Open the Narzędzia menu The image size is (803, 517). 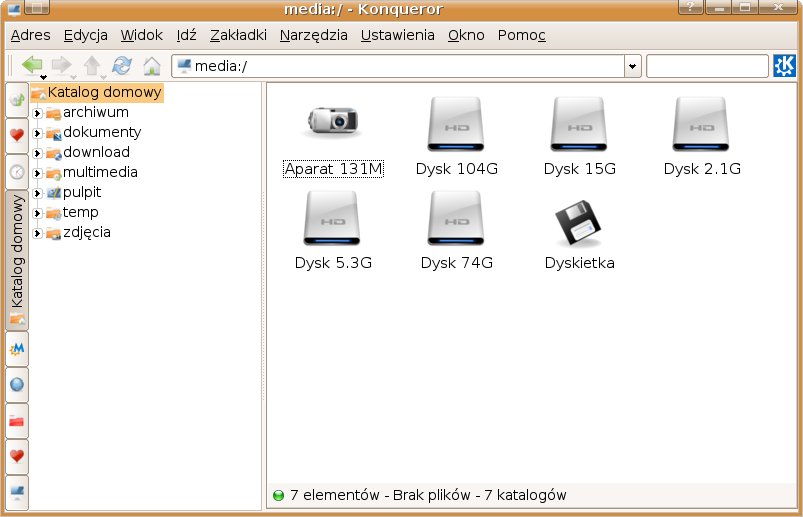point(313,35)
